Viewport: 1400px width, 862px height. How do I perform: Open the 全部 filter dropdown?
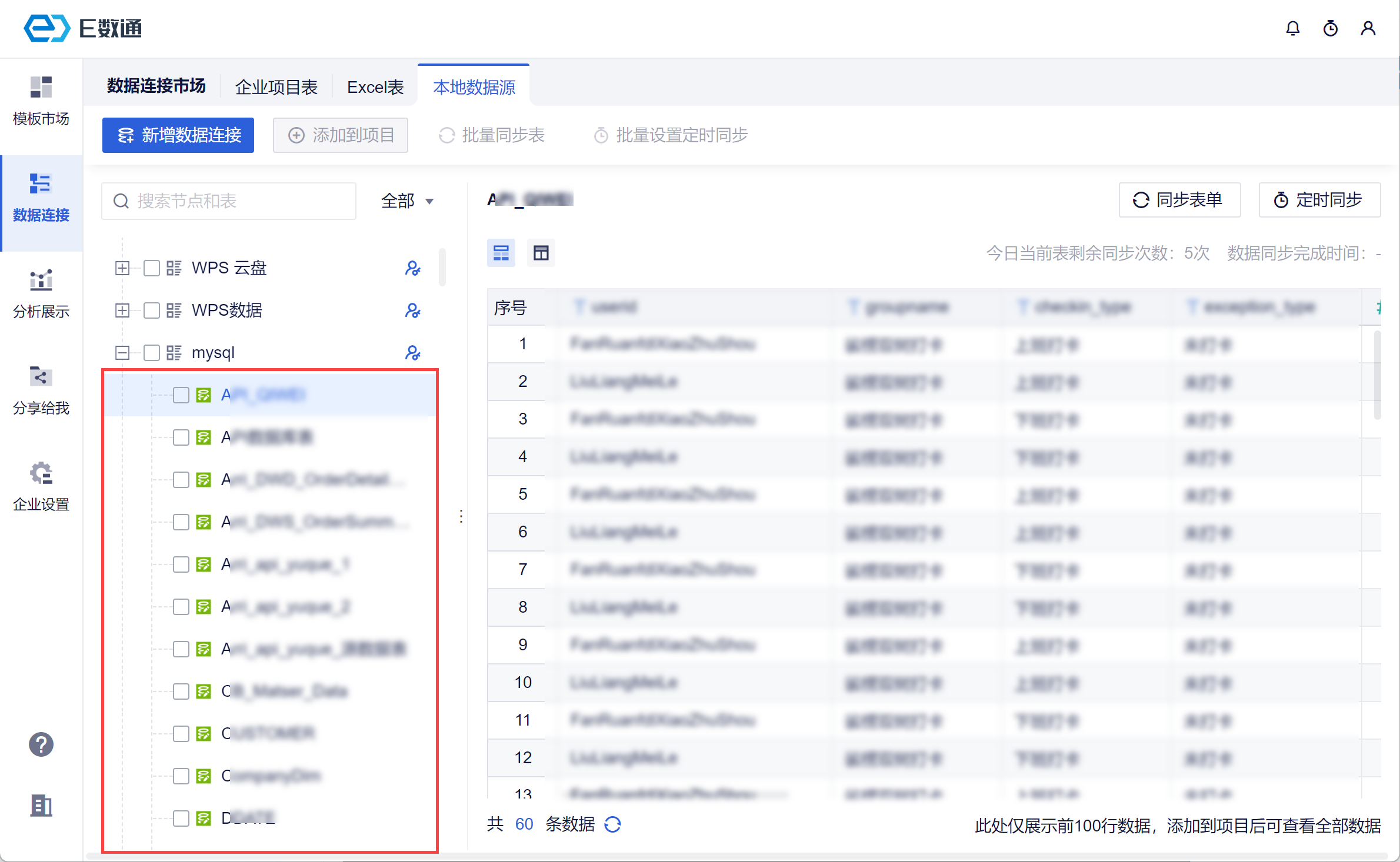pyautogui.click(x=407, y=201)
